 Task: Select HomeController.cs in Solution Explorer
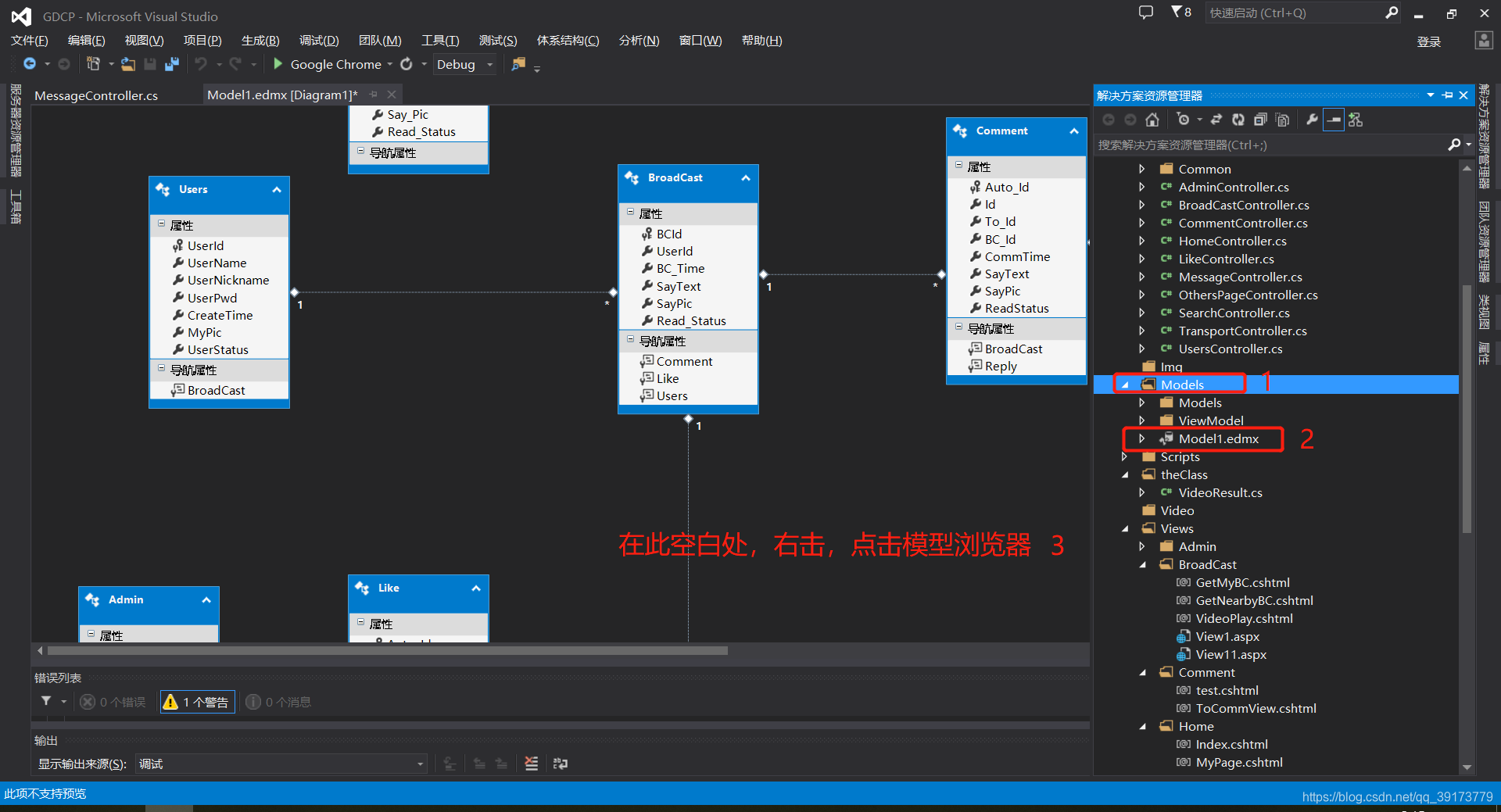click(1232, 241)
